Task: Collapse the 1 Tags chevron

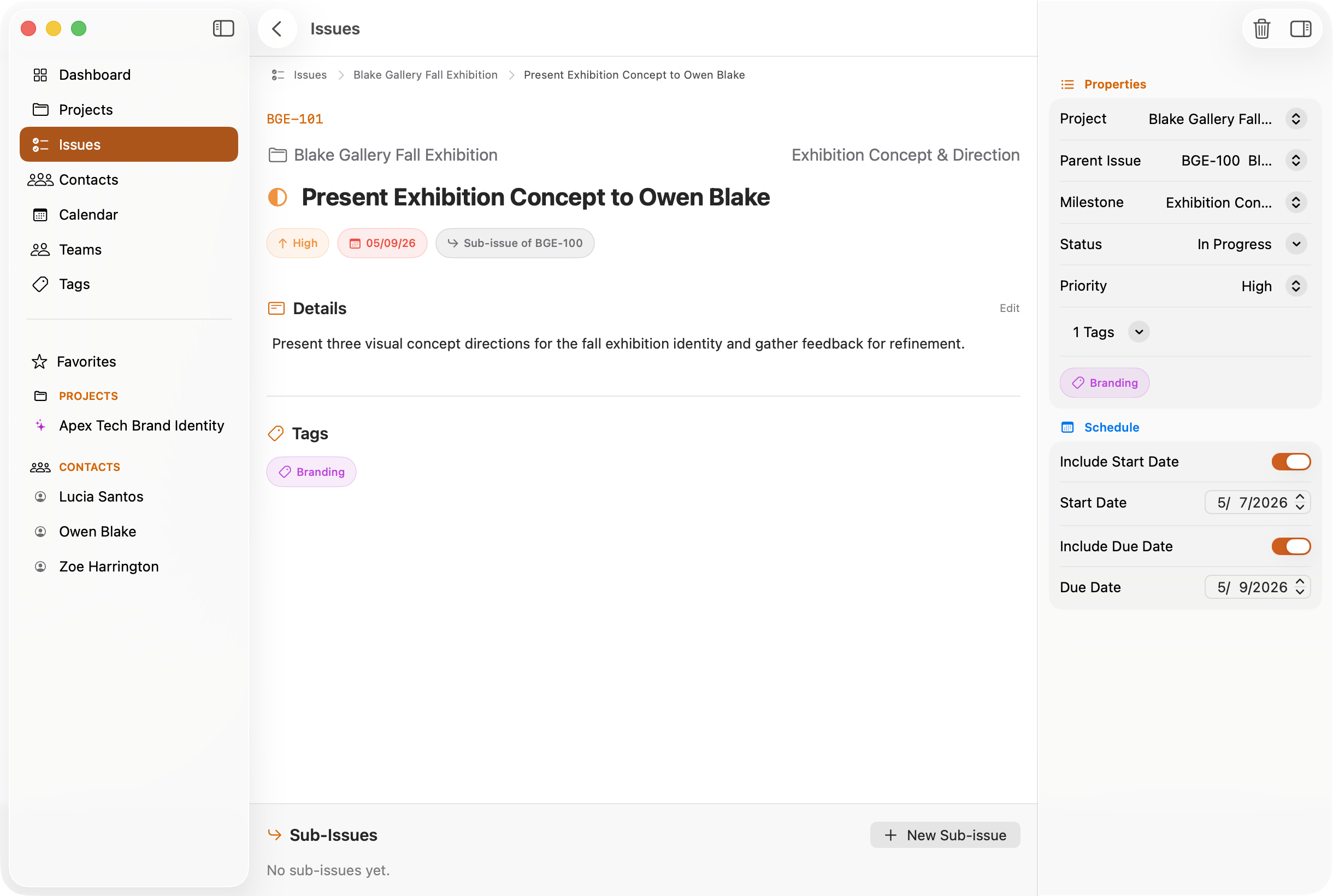Action: tap(1139, 332)
